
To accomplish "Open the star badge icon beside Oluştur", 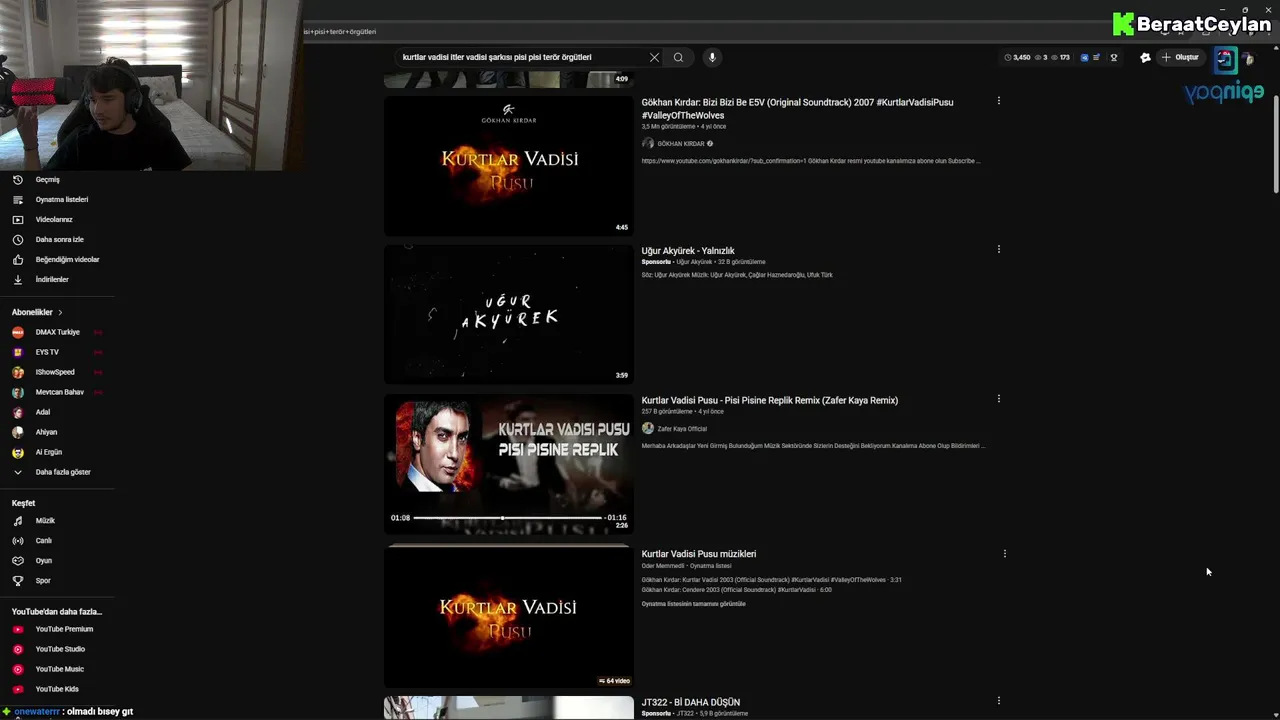I will click(1145, 57).
